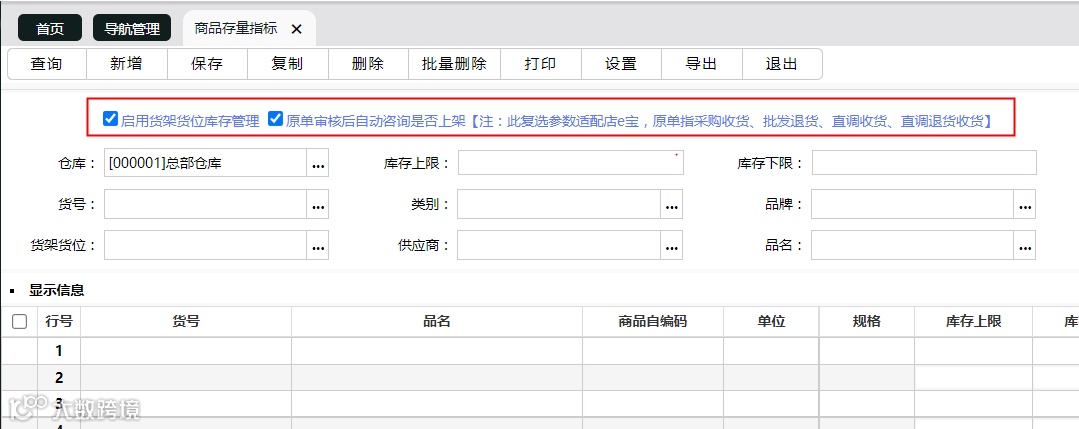Click the 品名 table column header

click(437, 322)
